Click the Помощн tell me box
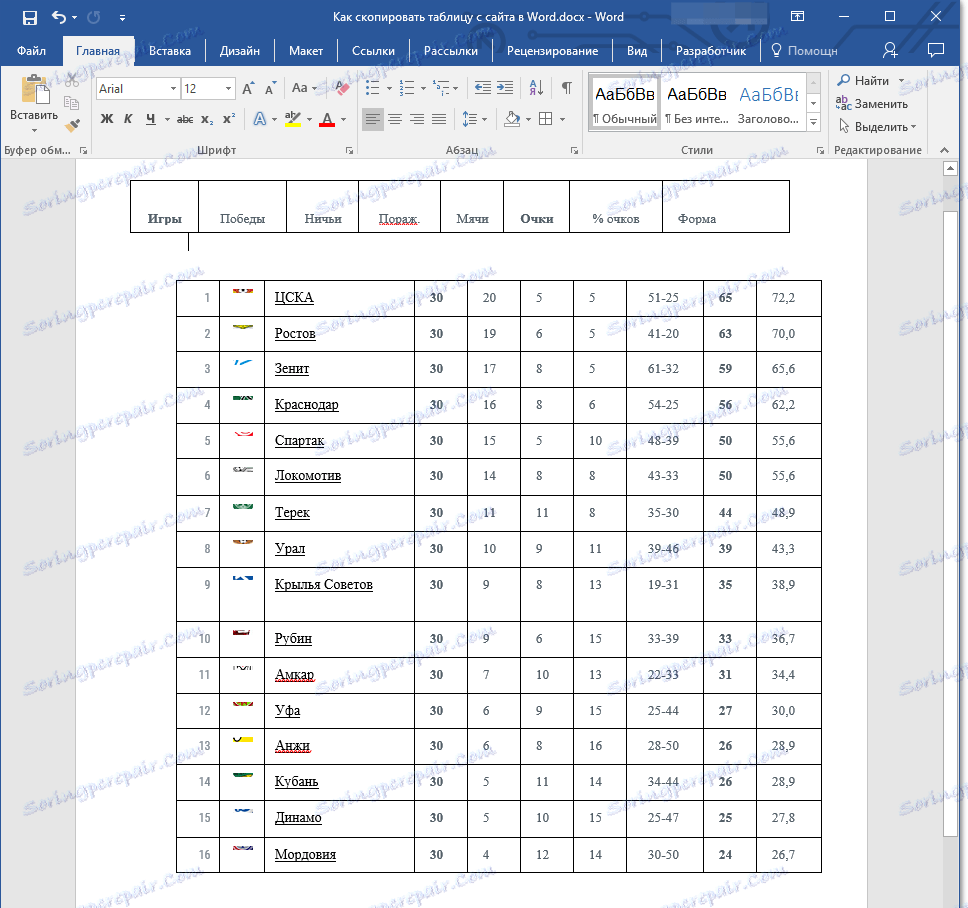This screenshot has width=968, height=908. [805, 51]
